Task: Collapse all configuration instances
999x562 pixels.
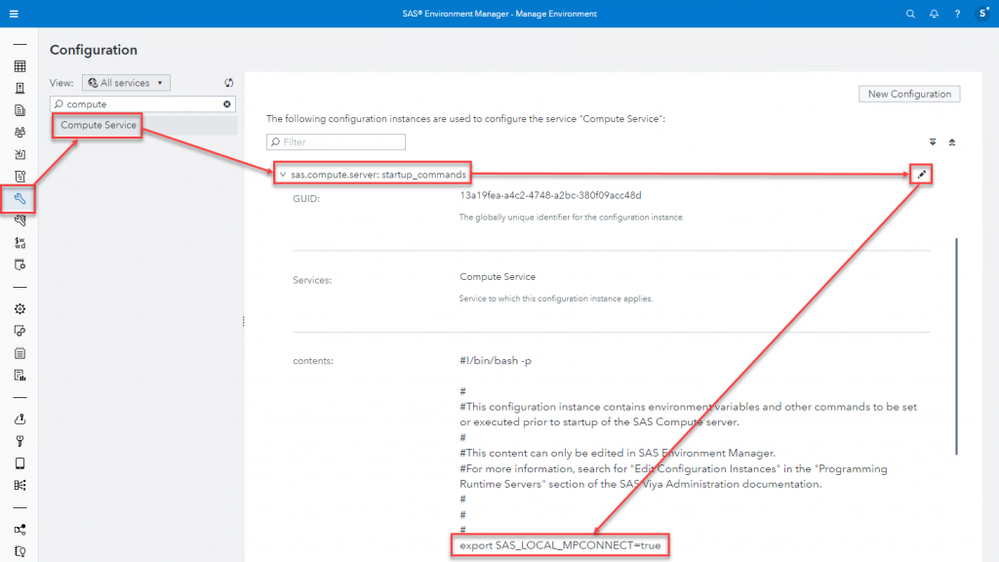Action: point(952,142)
